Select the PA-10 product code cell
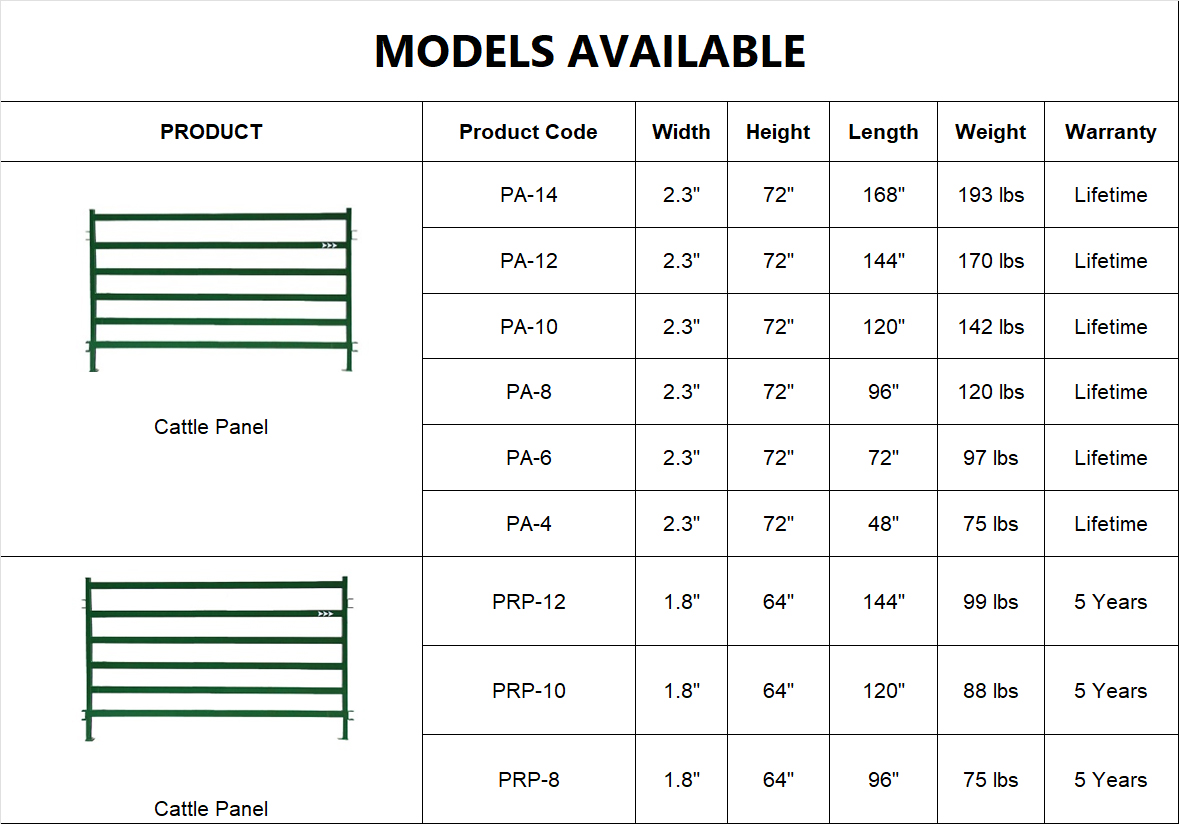Viewport: 1179px width, 824px height. [529, 327]
